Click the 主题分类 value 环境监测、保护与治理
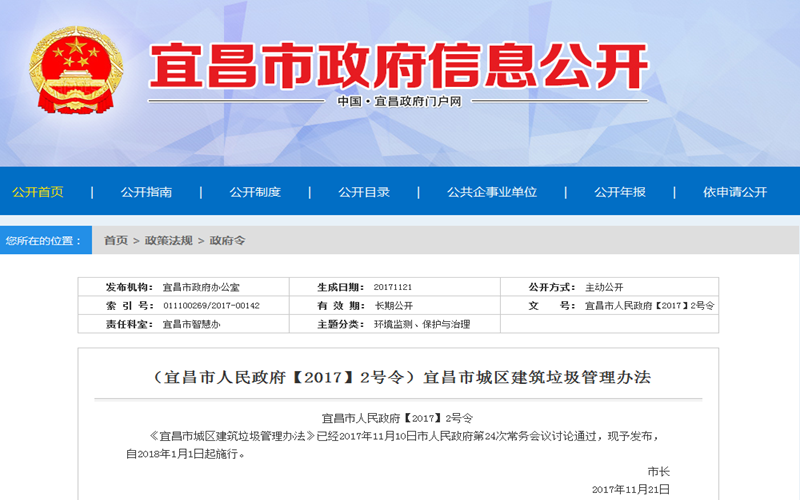The image size is (800, 500). (x=421, y=324)
